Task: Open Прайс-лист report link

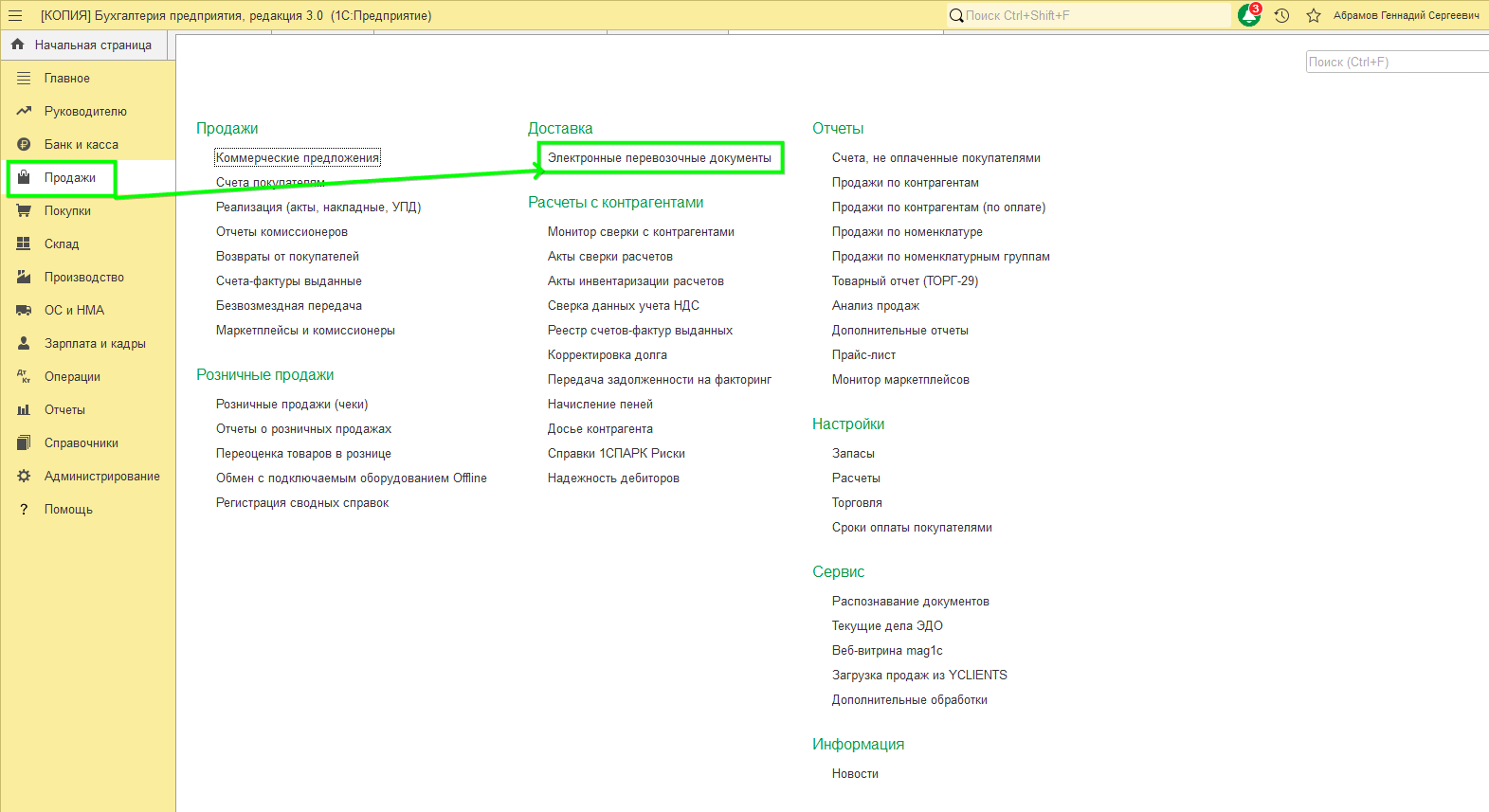Action: click(x=863, y=354)
